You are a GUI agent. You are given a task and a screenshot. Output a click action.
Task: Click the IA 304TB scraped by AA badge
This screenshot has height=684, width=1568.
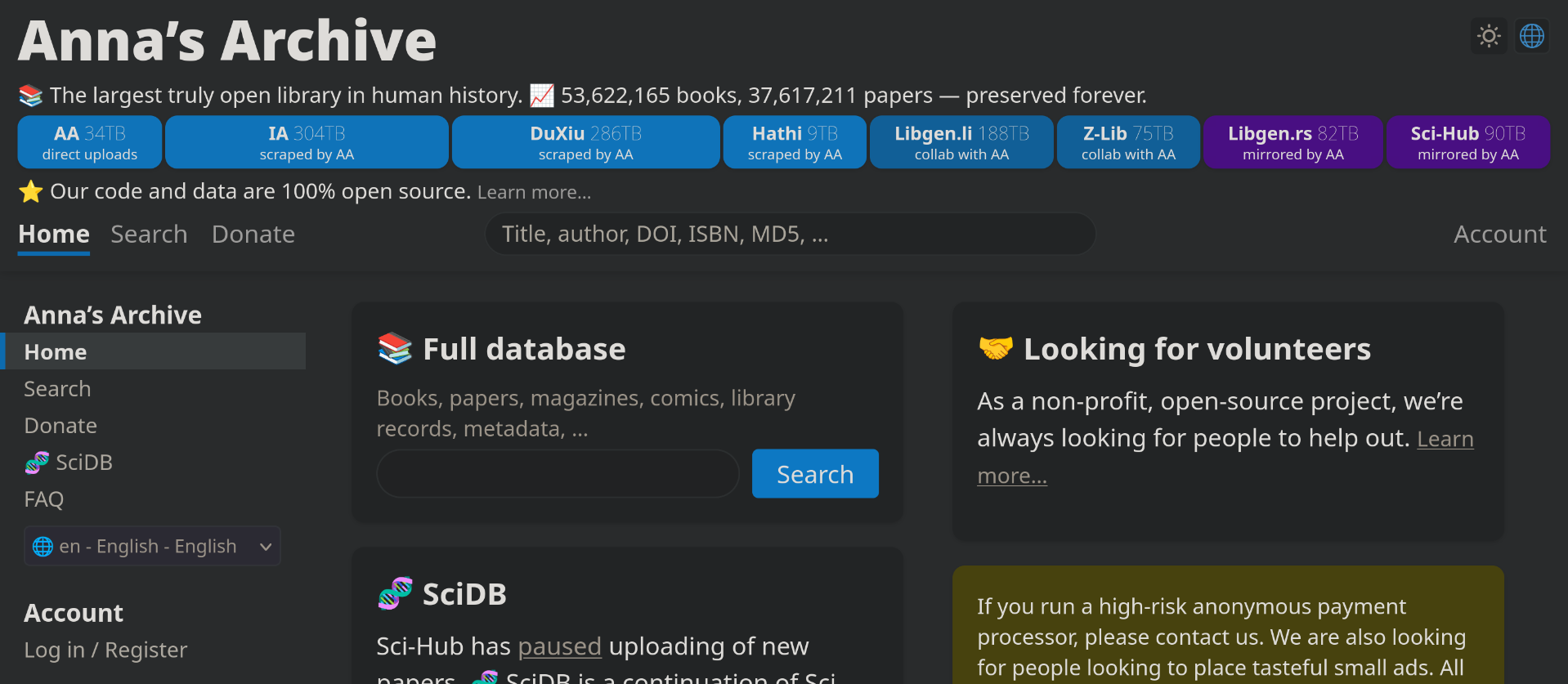point(307,142)
